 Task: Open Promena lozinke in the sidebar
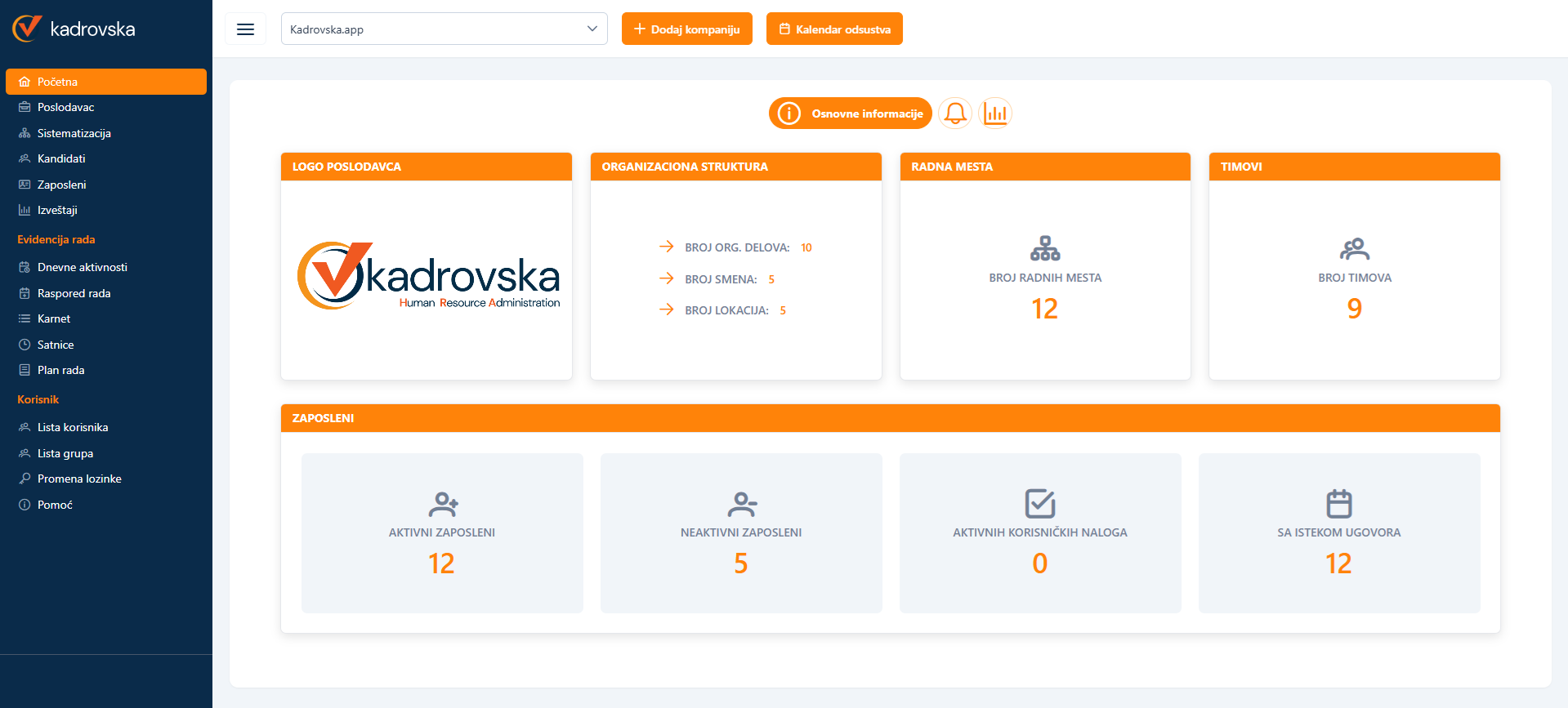(79, 479)
